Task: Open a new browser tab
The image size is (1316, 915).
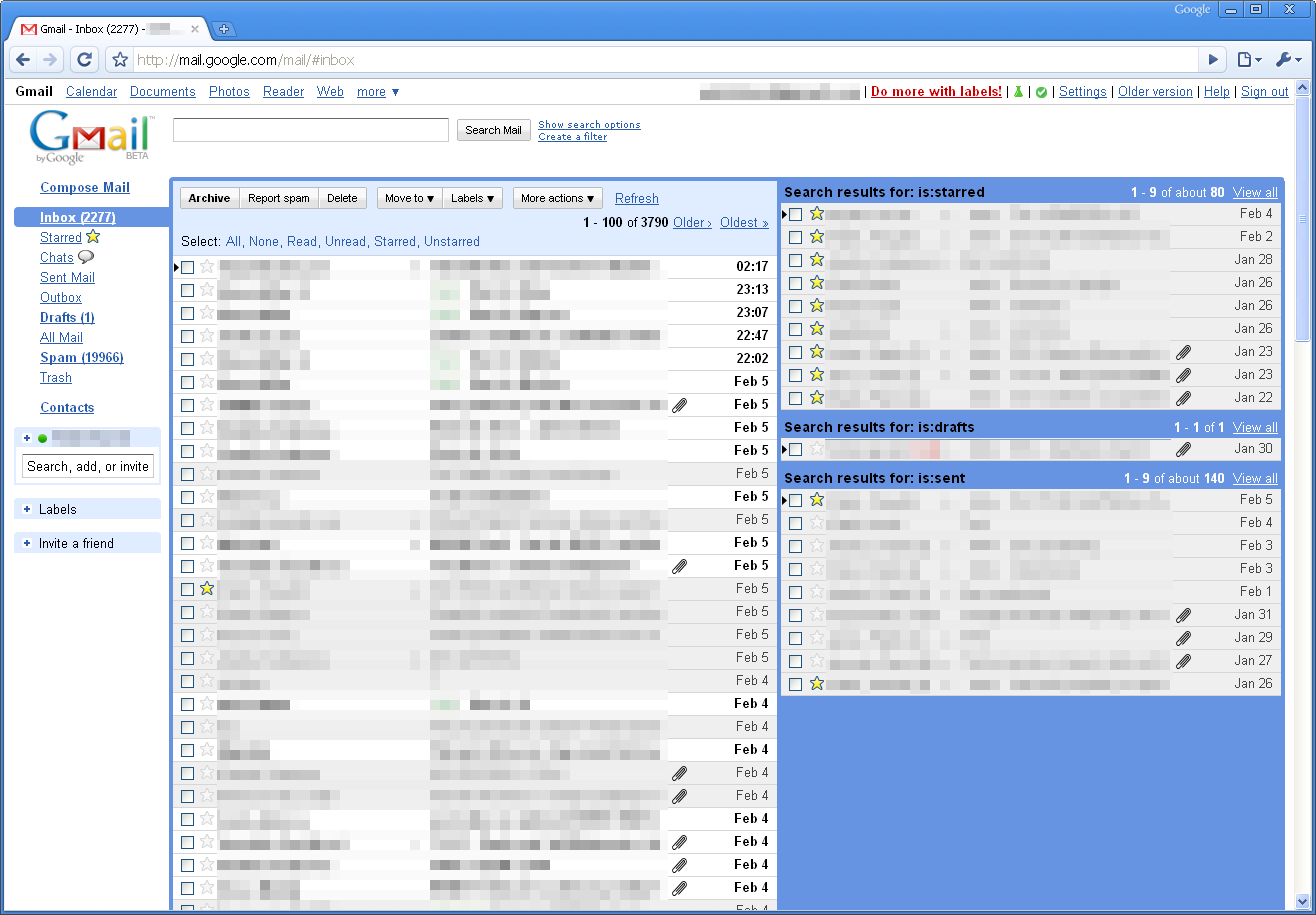Action: click(x=224, y=29)
